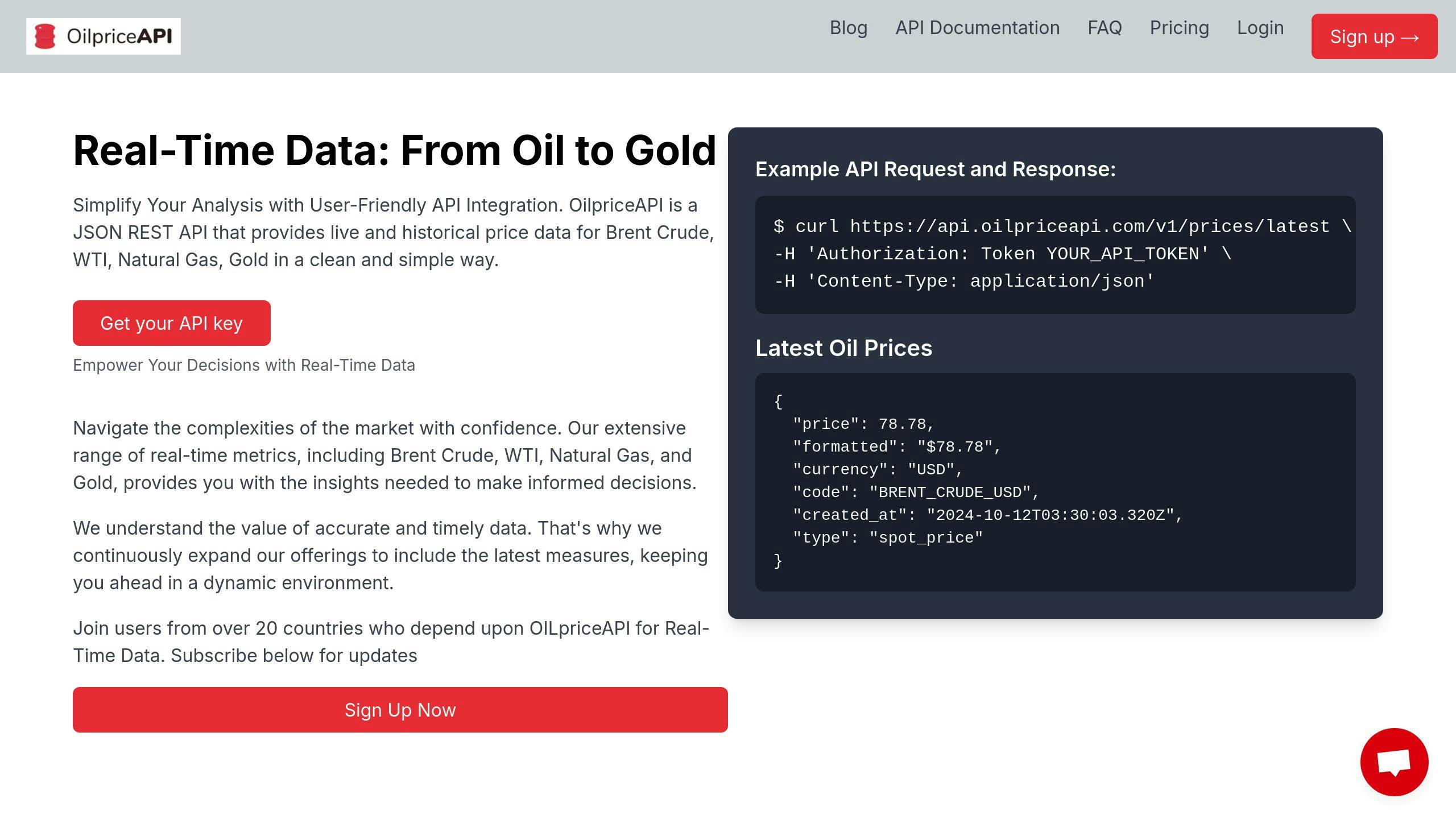Click the Sign Up Now button
This screenshot has height=819, width=1456.
click(x=400, y=710)
